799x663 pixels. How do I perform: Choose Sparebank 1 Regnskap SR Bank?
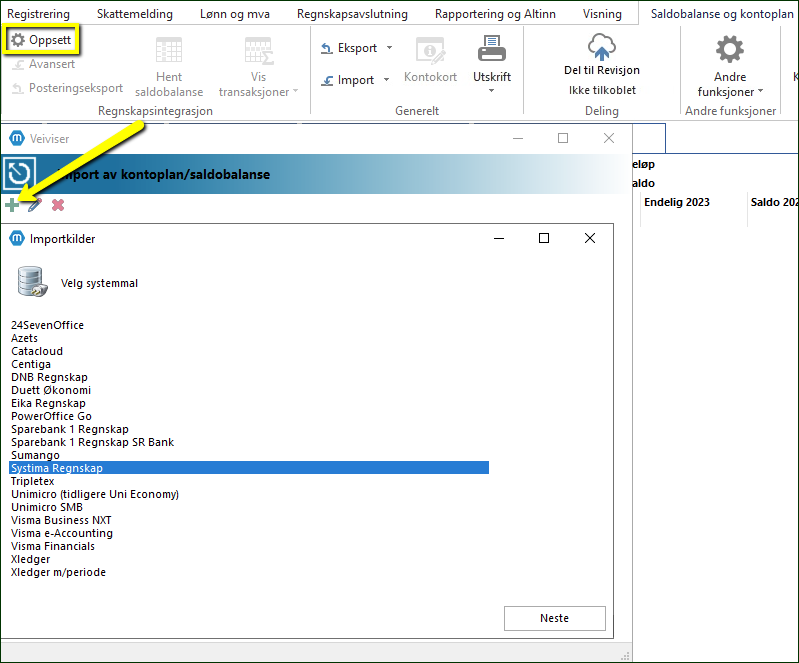tap(92, 442)
